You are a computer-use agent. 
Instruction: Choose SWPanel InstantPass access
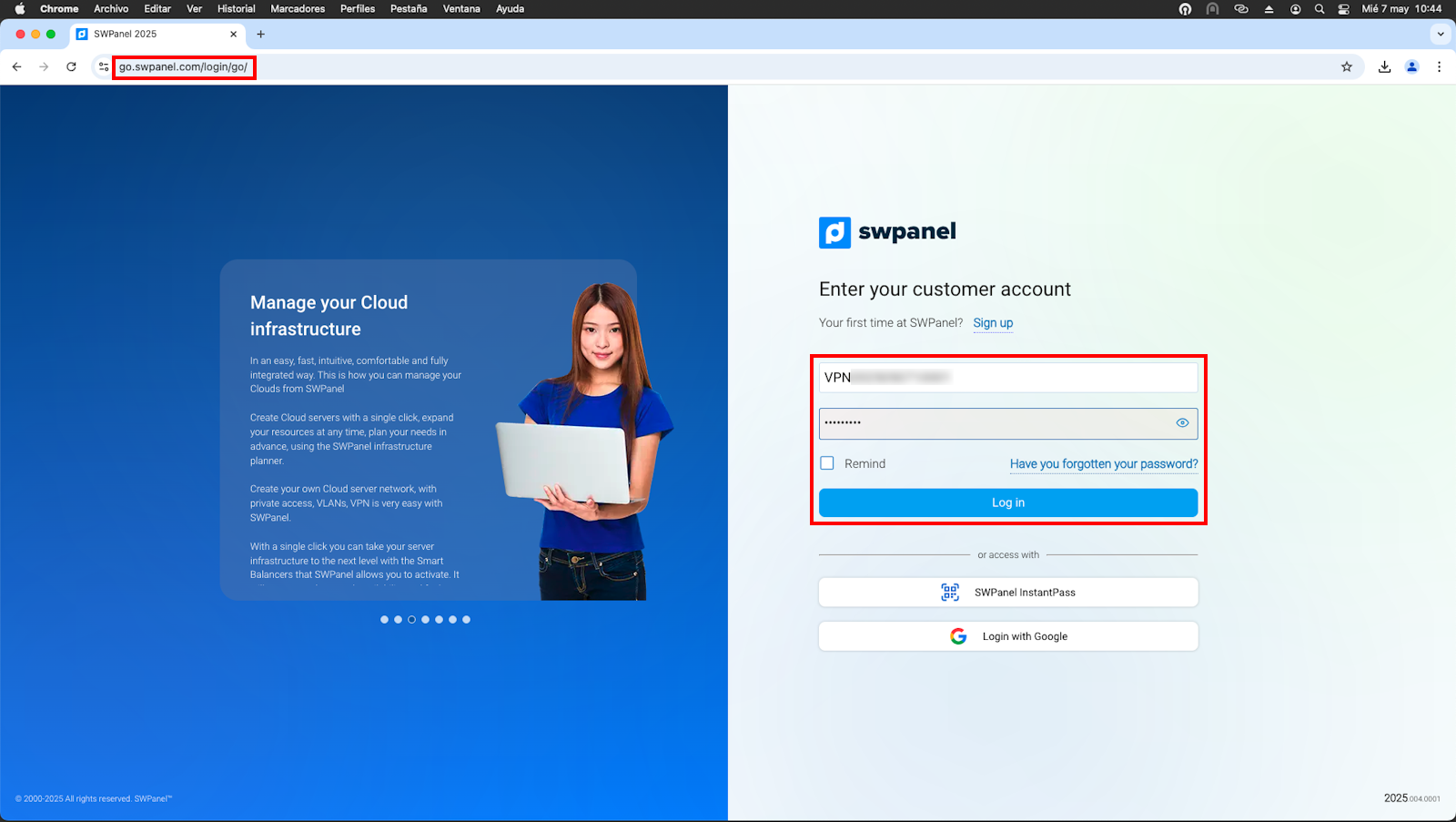point(1008,592)
